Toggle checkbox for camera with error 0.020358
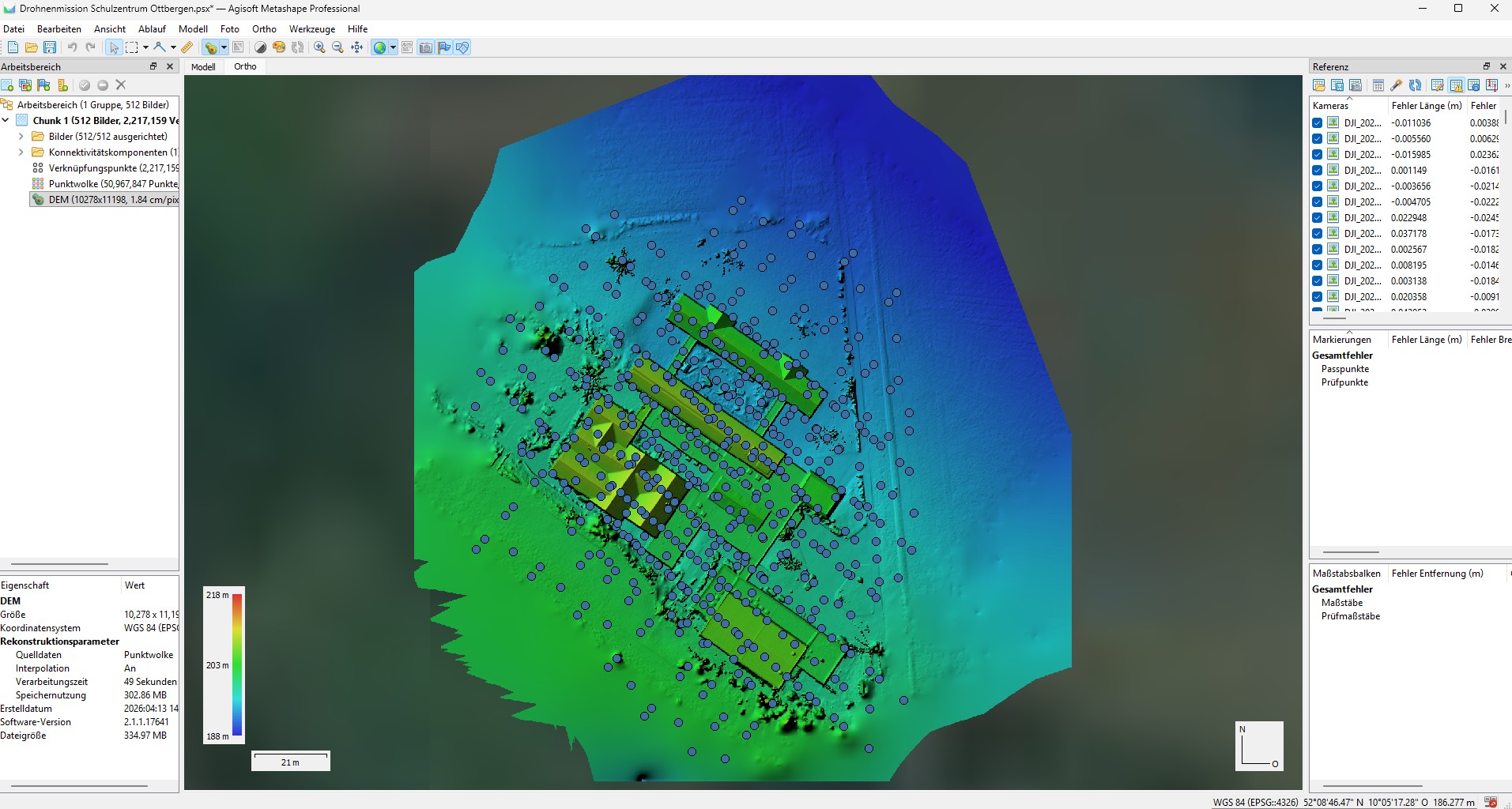This screenshot has height=809, width=1512. (1318, 297)
